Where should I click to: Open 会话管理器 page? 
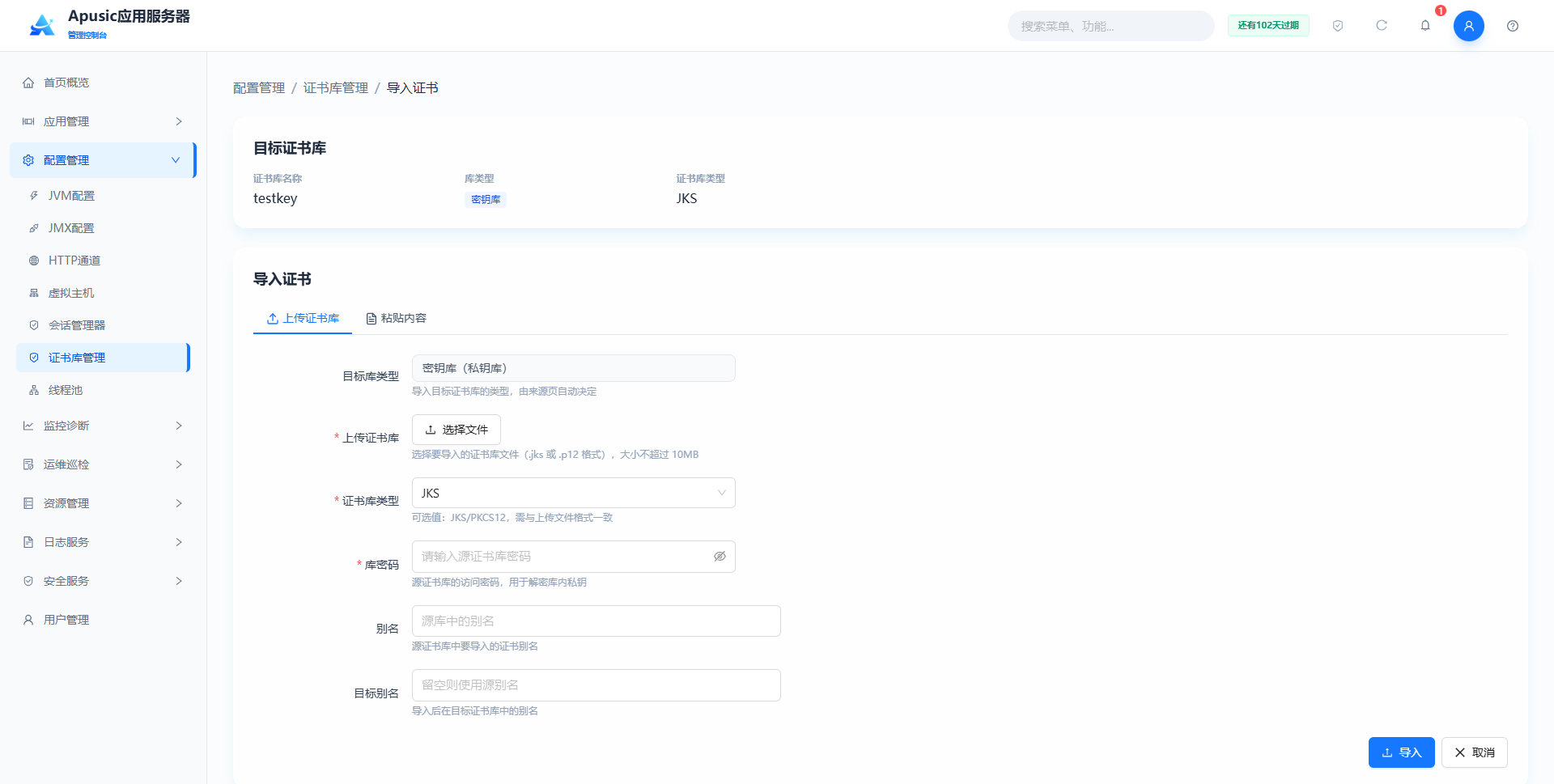click(x=103, y=325)
